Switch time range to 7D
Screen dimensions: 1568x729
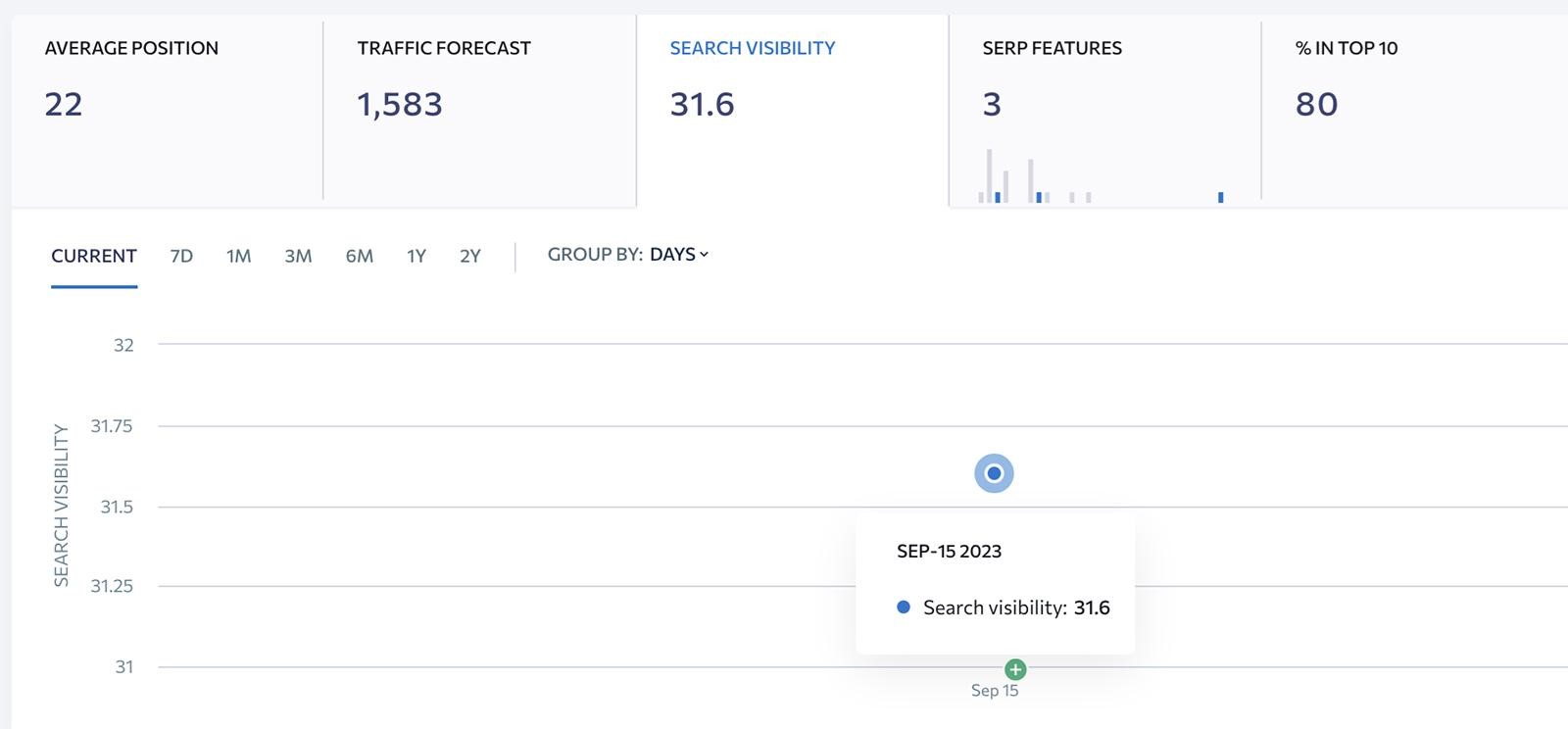point(181,257)
